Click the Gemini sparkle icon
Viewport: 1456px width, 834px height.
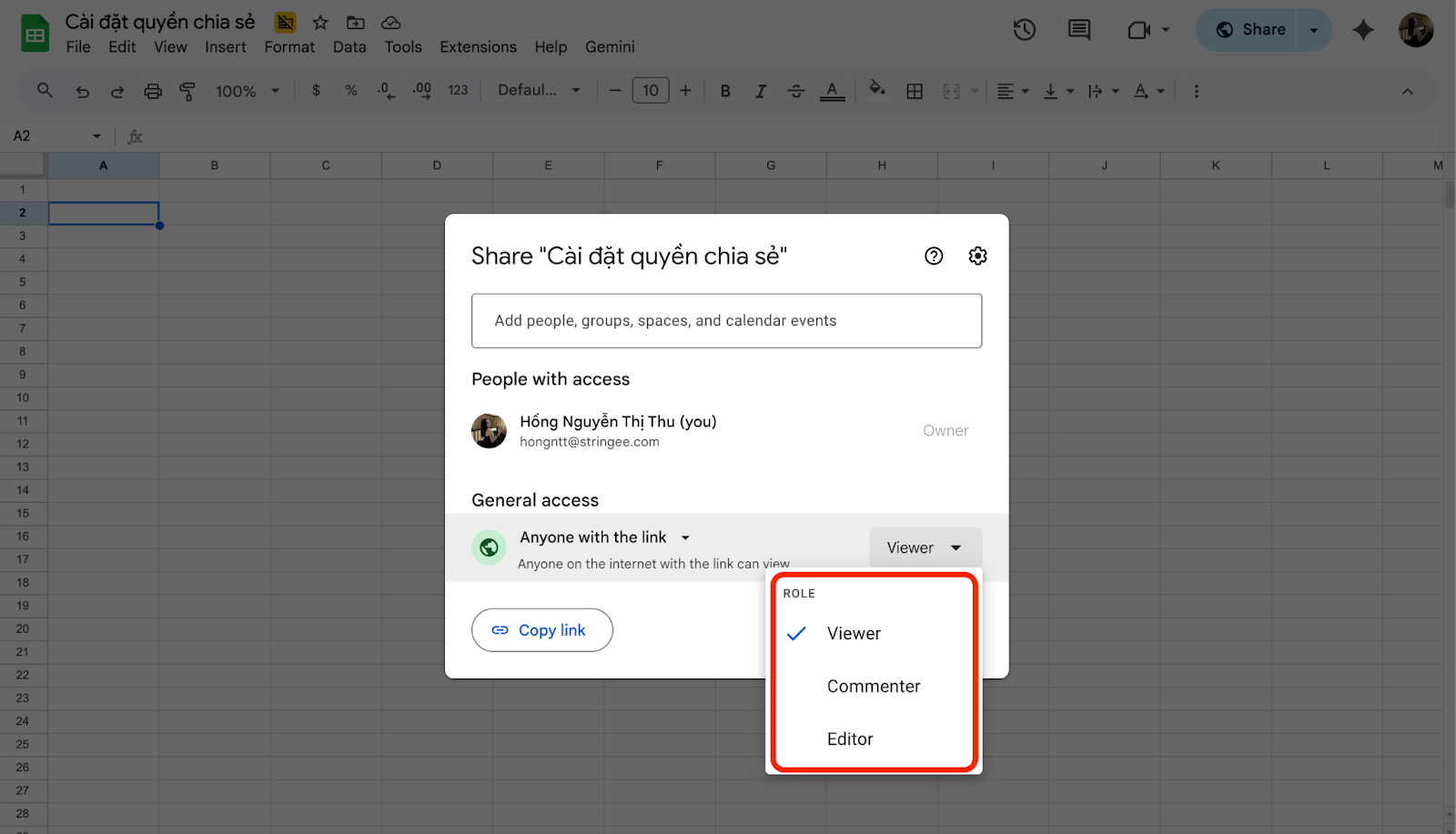tap(1362, 30)
